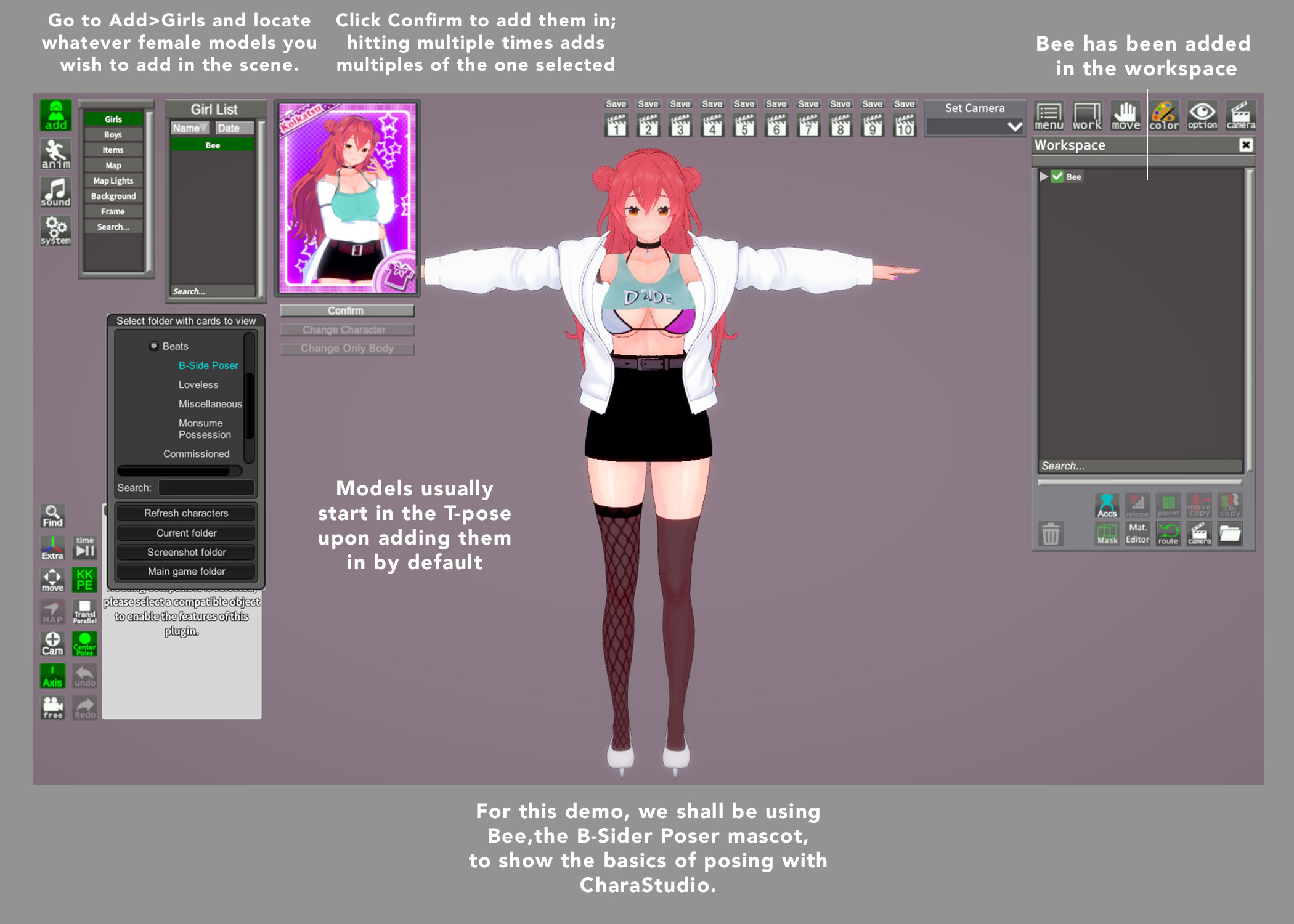This screenshot has height=924, width=1294.
Task: Open the system gears icon
Action: point(55,230)
